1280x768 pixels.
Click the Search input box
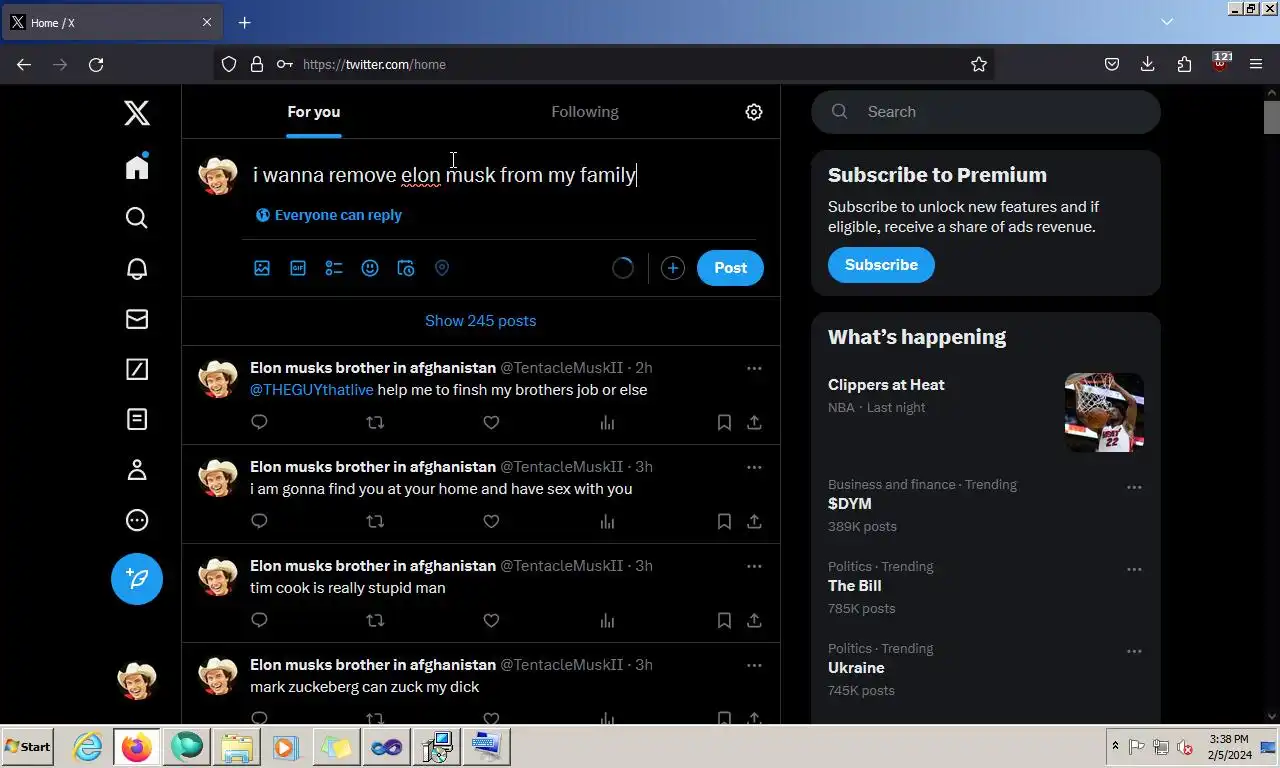tap(986, 112)
